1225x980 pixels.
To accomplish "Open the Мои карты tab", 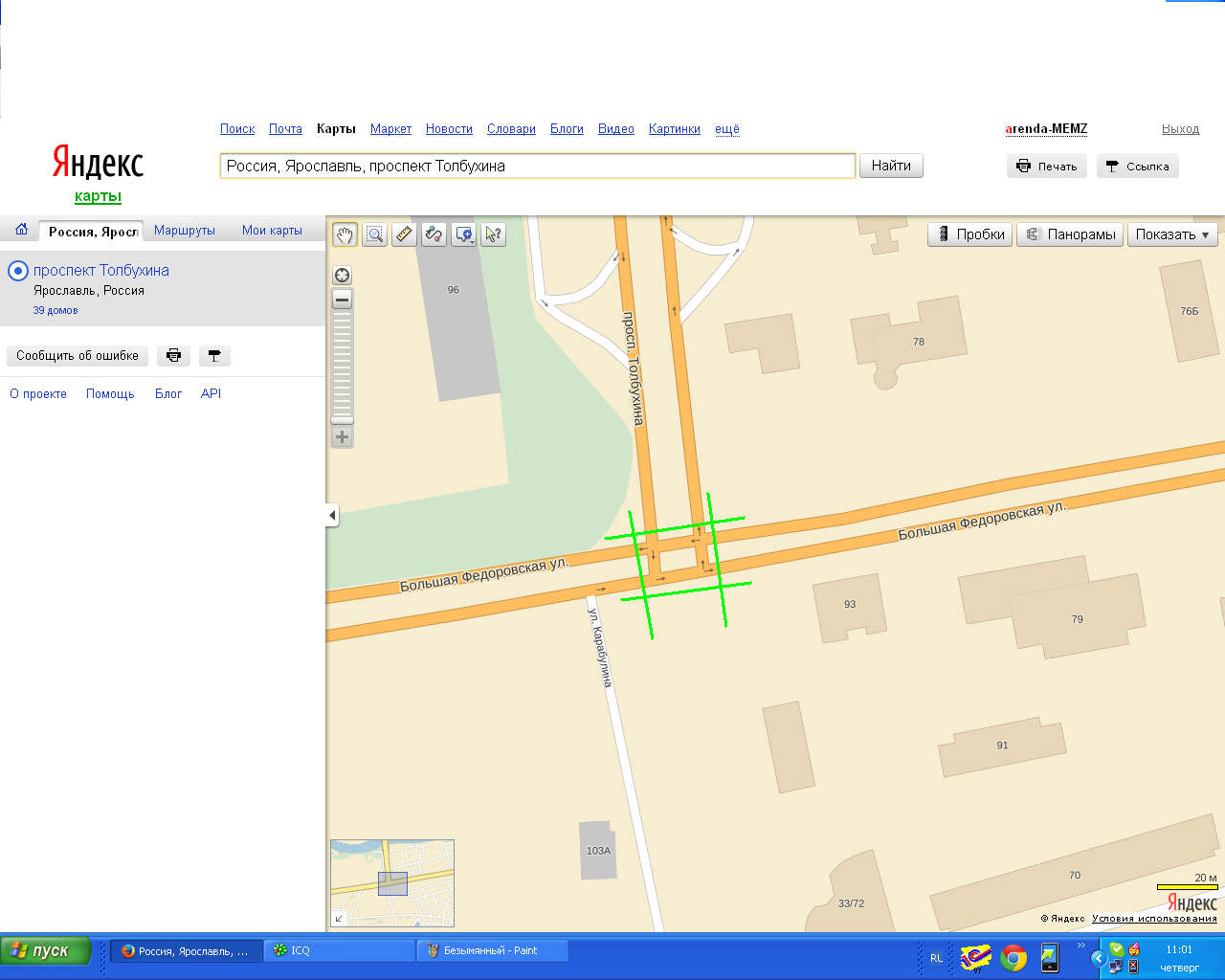I will [272, 231].
